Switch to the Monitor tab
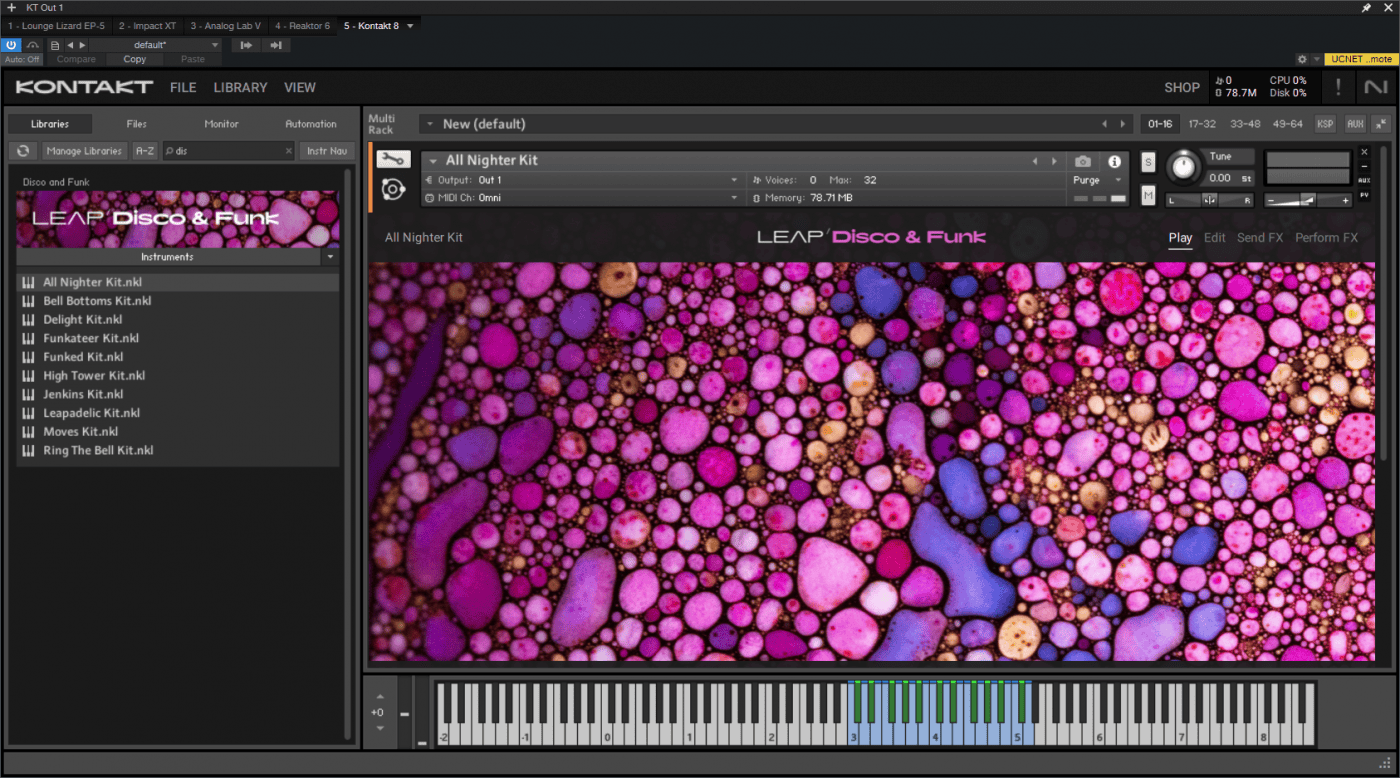Screen dimensions: 1400x778 222,124
